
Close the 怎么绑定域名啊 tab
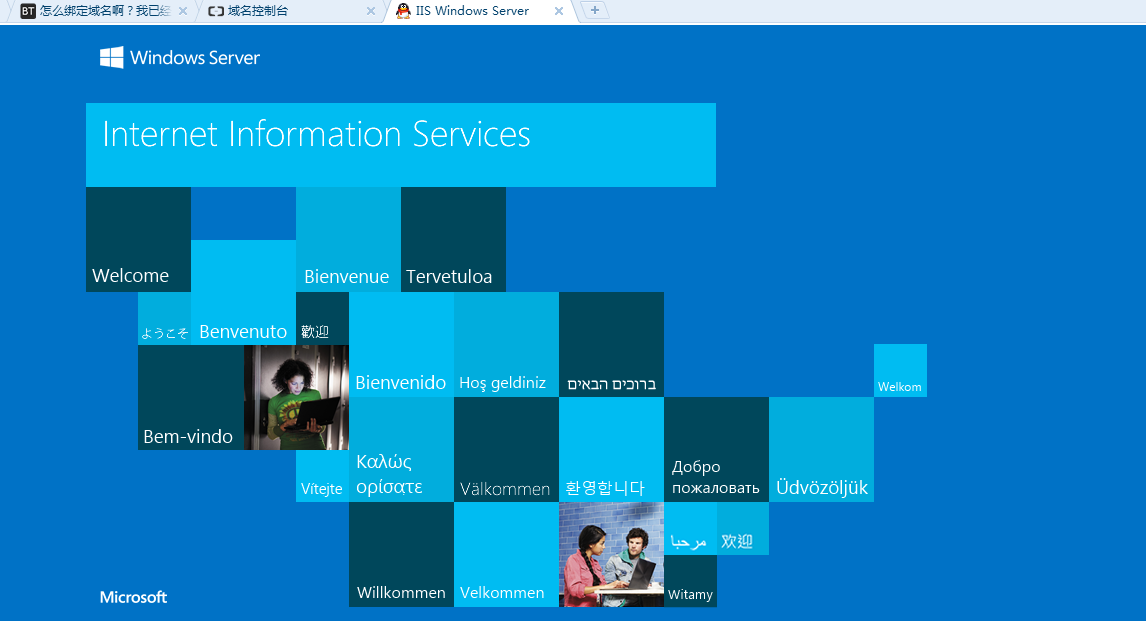pyautogui.click(x=183, y=11)
